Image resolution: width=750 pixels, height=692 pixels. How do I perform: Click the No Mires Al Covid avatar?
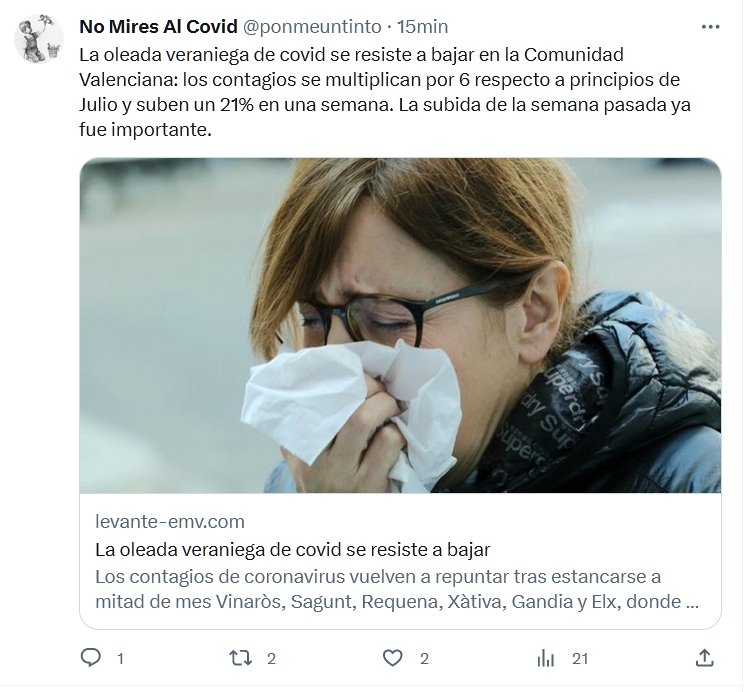pyautogui.click(x=39, y=40)
